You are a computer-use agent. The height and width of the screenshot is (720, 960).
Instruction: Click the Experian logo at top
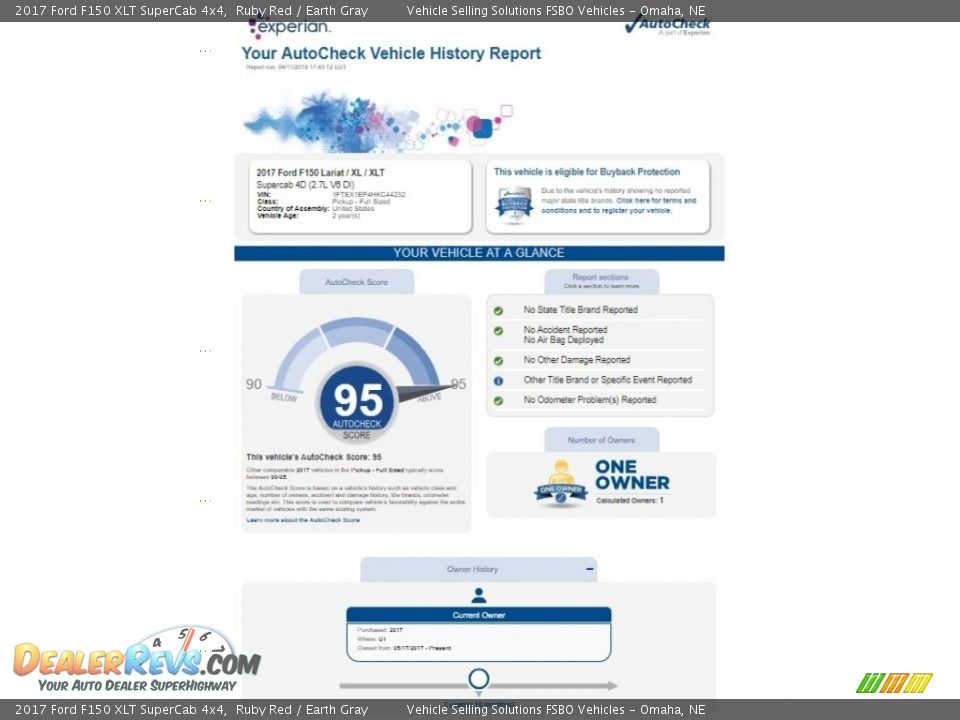[290, 28]
